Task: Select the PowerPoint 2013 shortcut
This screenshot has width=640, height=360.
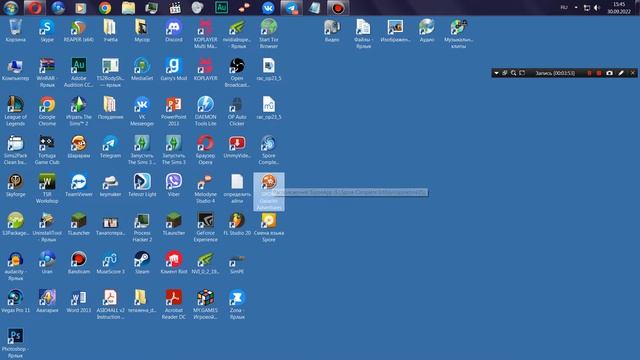Action: [x=174, y=111]
